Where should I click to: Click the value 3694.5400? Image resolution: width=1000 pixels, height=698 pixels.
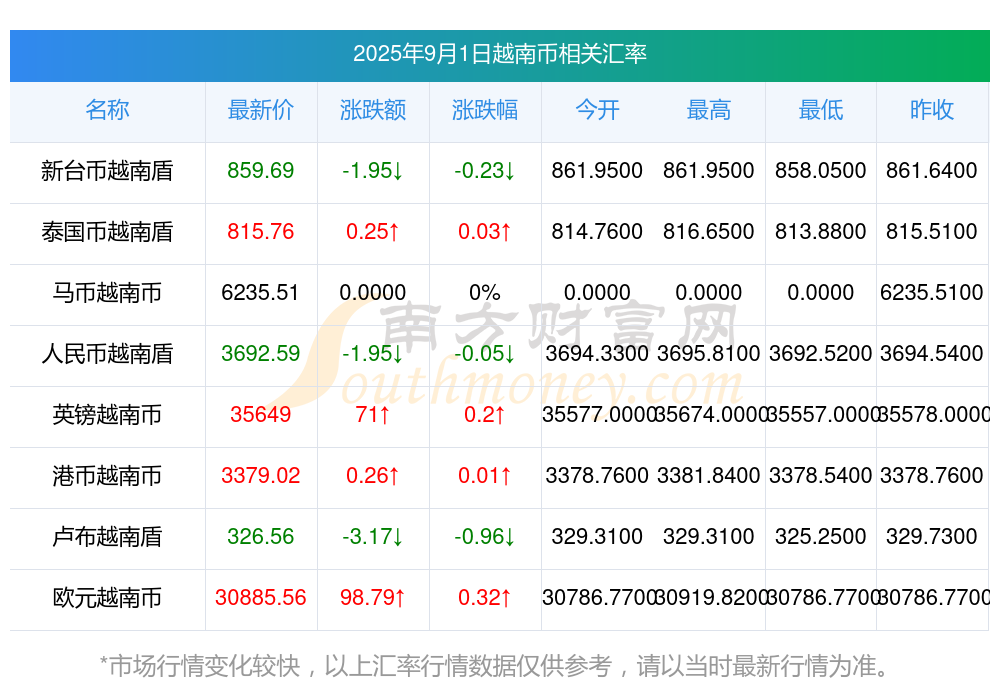pyautogui.click(x=932, y=353)
